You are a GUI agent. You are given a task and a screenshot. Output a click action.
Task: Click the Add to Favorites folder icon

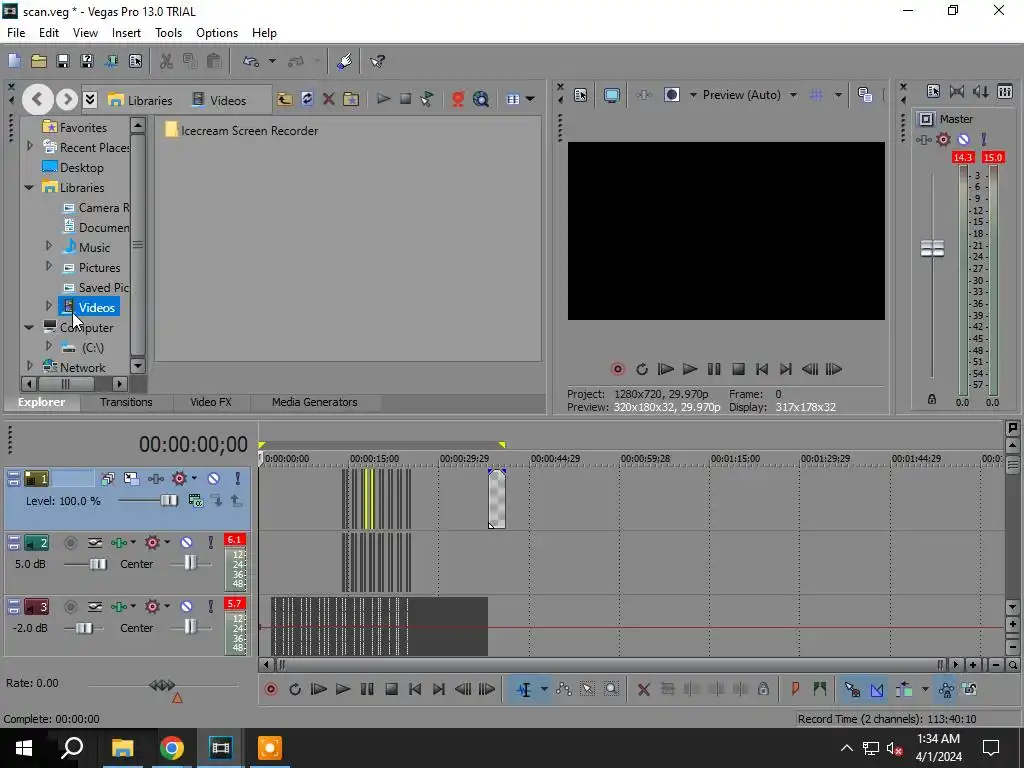pyautogui.click(x=351, y=99)
